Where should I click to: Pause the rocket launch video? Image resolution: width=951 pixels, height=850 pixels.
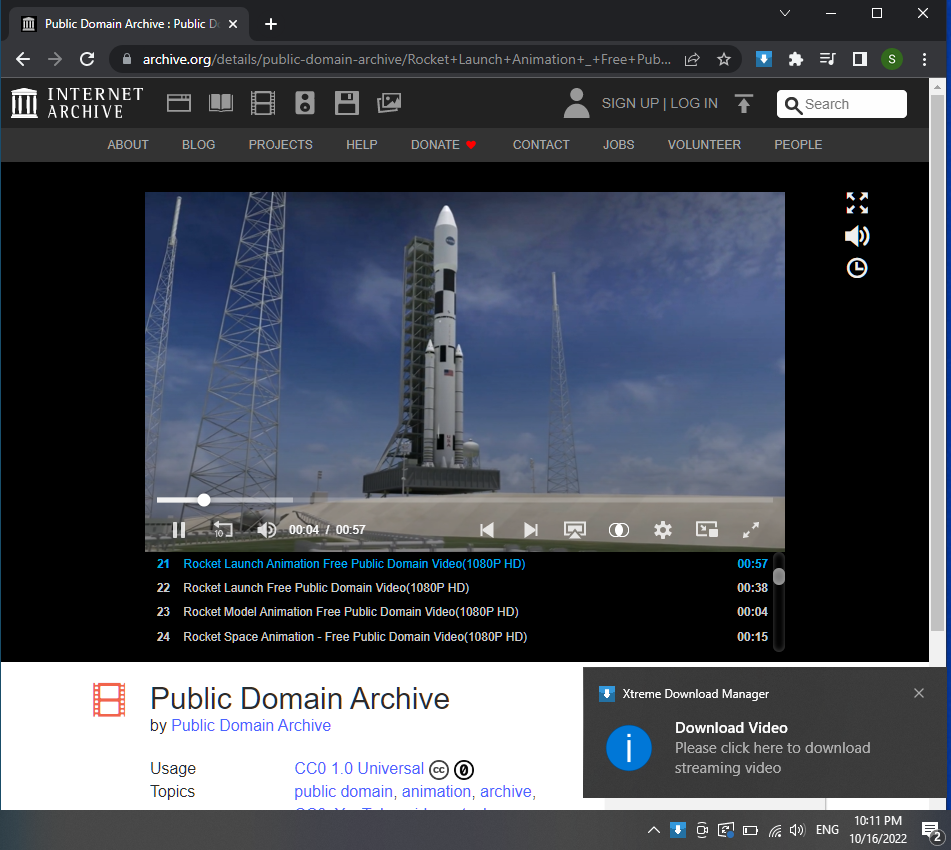178,530
